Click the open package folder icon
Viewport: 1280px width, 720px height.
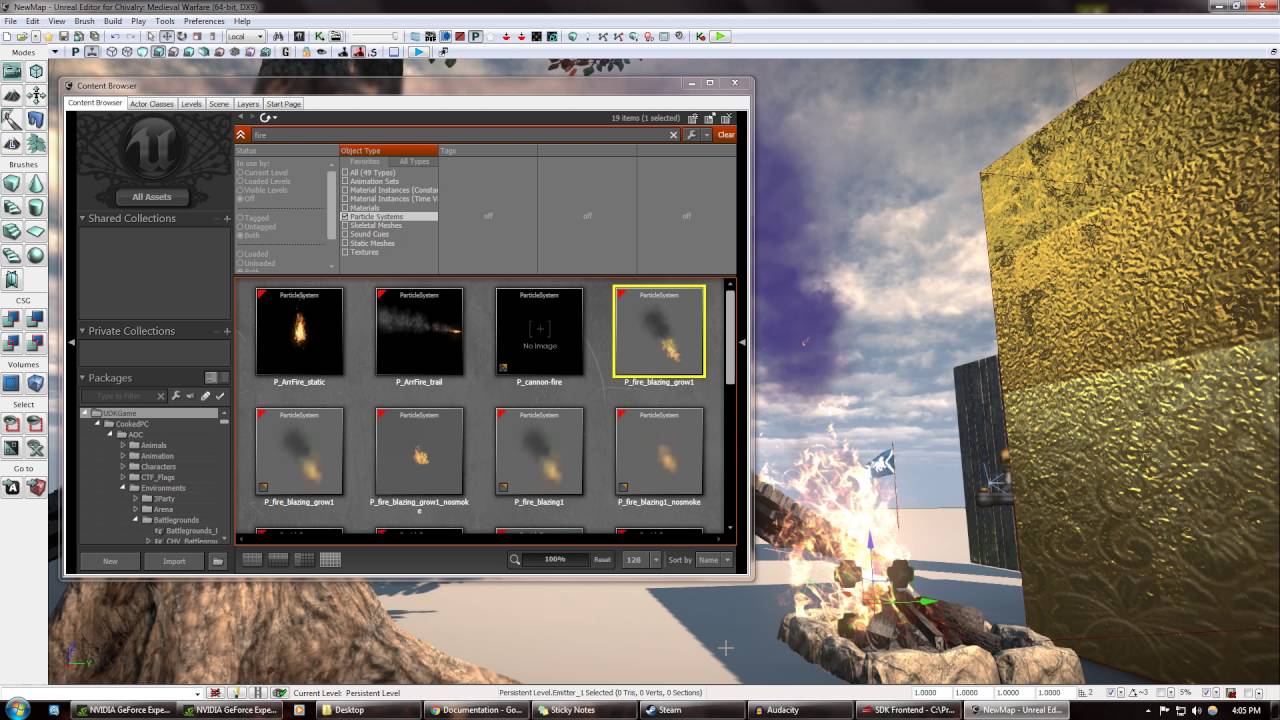[217, 561]
